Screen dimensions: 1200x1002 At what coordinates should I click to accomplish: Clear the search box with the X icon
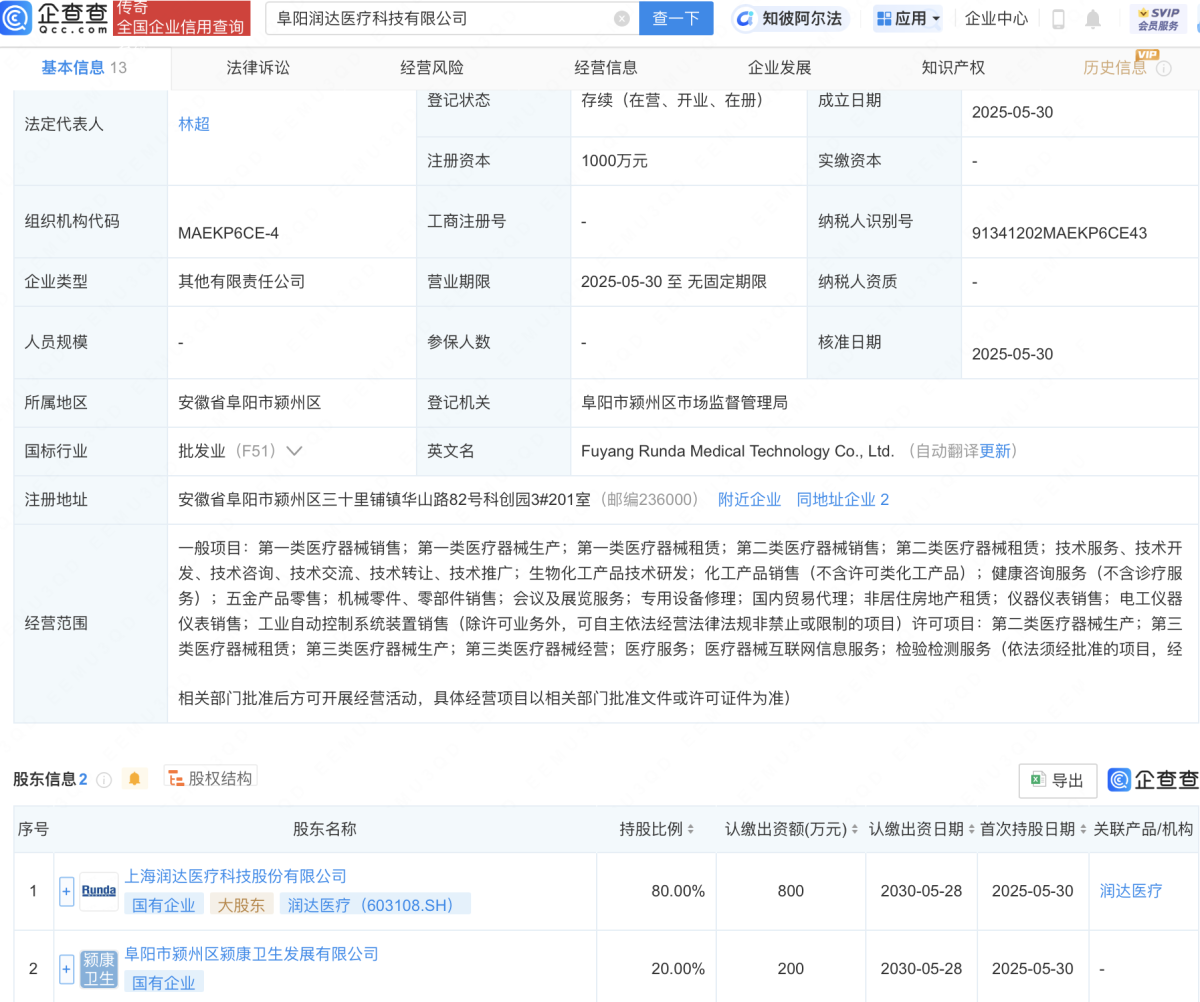tap(622, 18)
